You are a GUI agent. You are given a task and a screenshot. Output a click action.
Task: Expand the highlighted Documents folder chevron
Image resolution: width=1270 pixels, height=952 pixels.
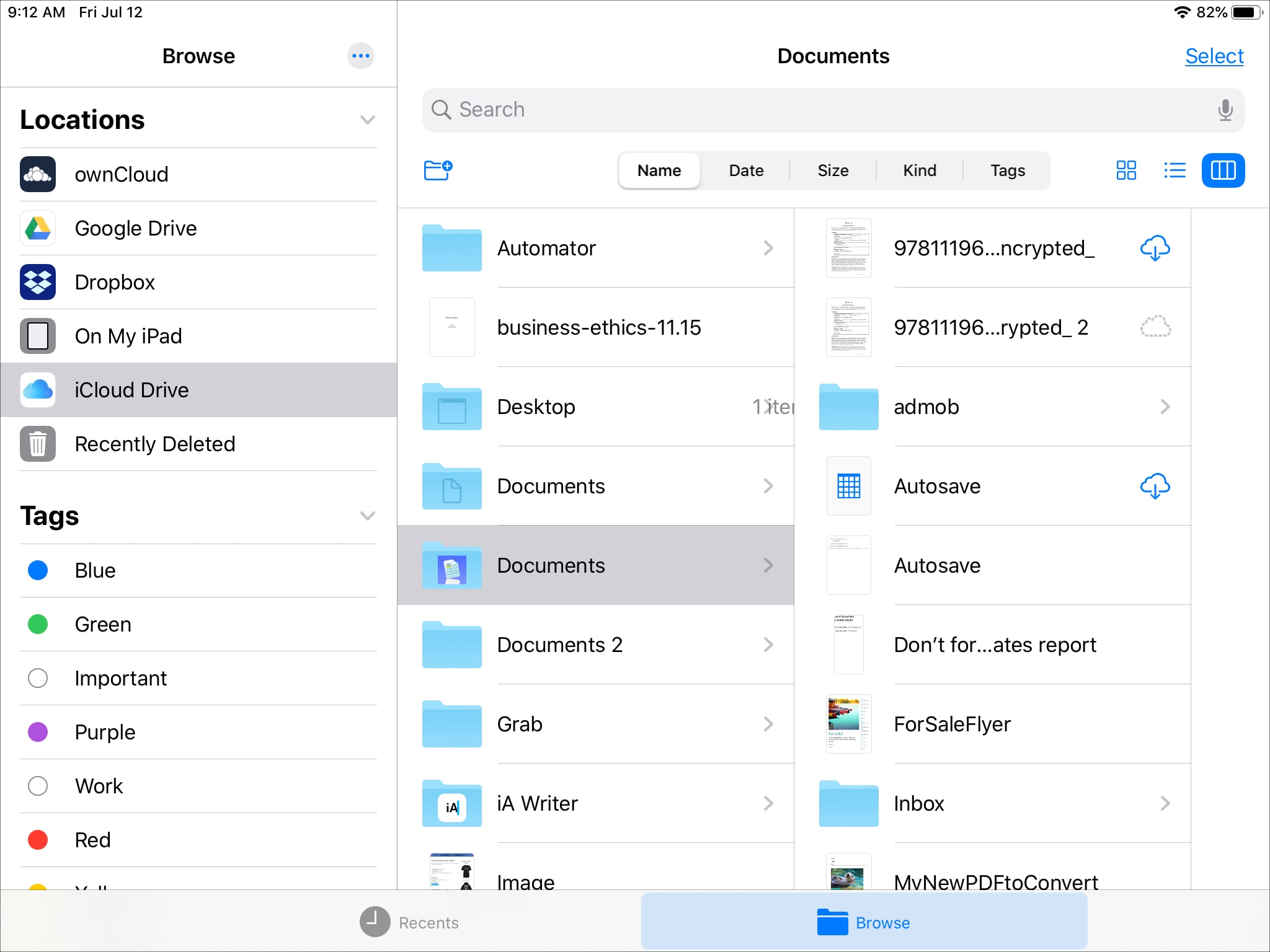click(768, 565)
